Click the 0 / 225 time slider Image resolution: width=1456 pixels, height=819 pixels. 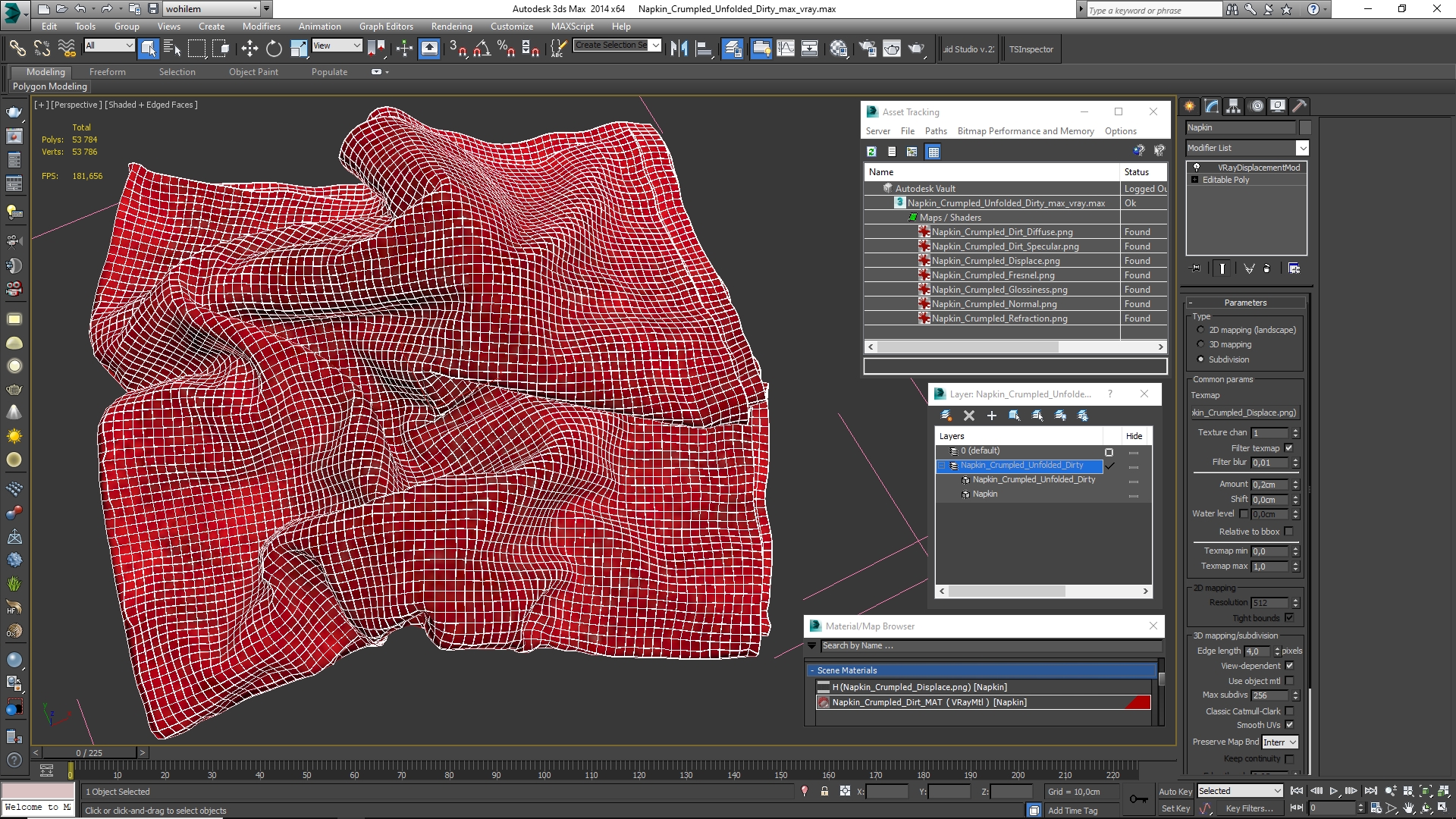(x=89, y=753)
